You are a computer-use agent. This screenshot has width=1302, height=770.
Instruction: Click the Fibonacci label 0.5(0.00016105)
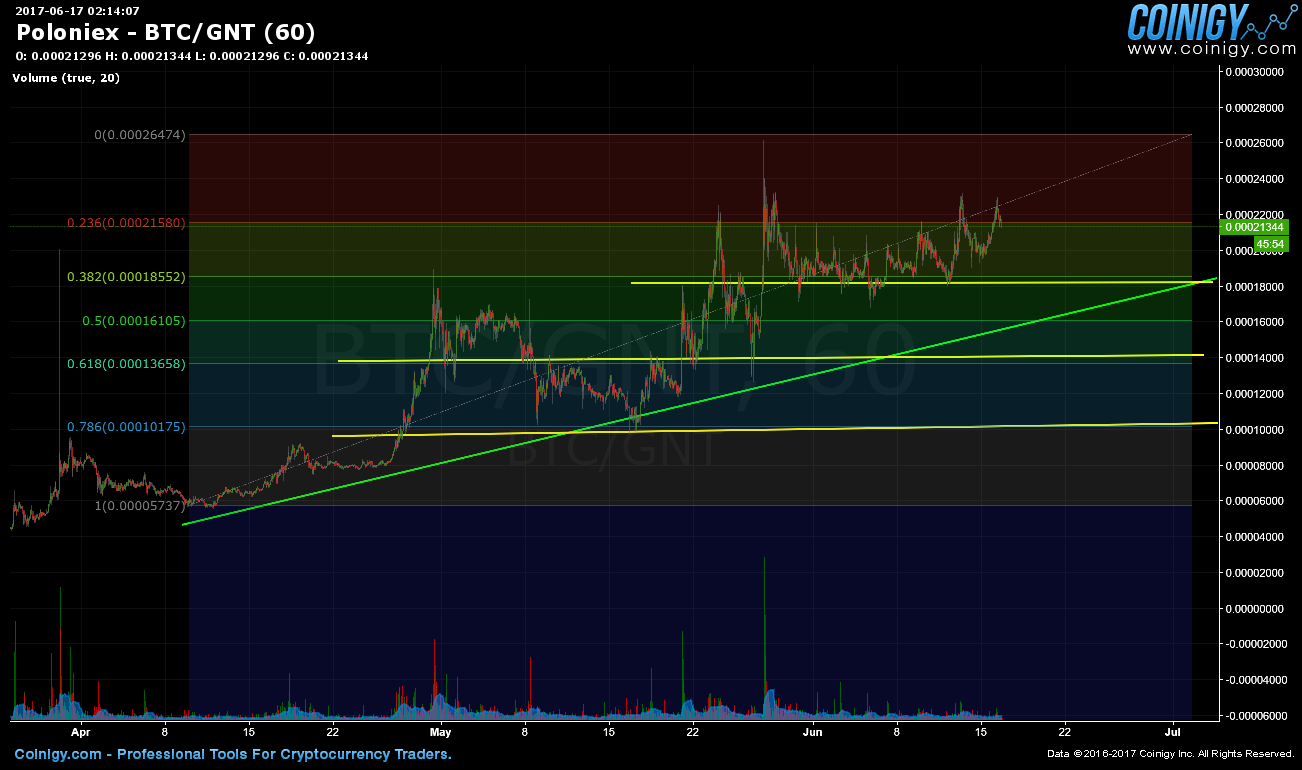click(135, 320)
